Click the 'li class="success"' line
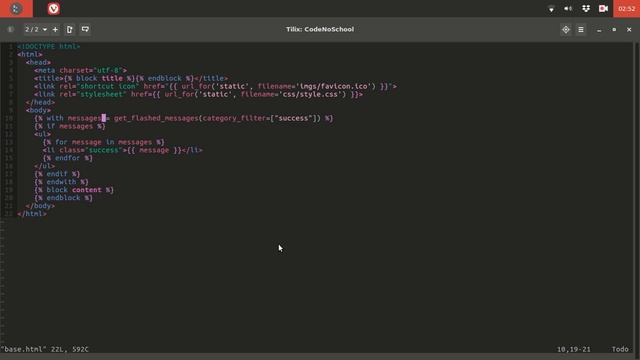This screenshot has width=640, height=360. click(x=122, y=150)
